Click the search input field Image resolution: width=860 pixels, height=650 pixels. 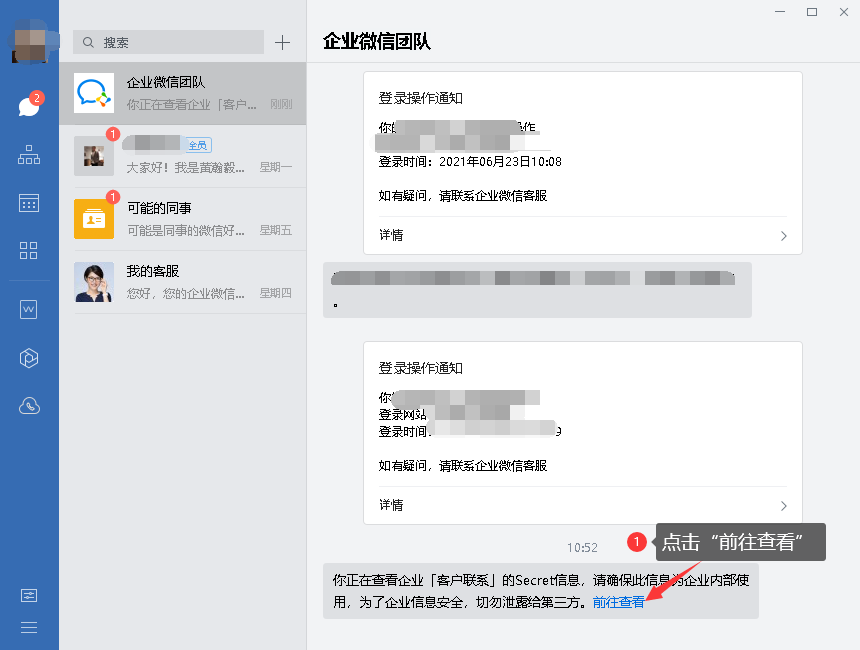tap(168, 42)
